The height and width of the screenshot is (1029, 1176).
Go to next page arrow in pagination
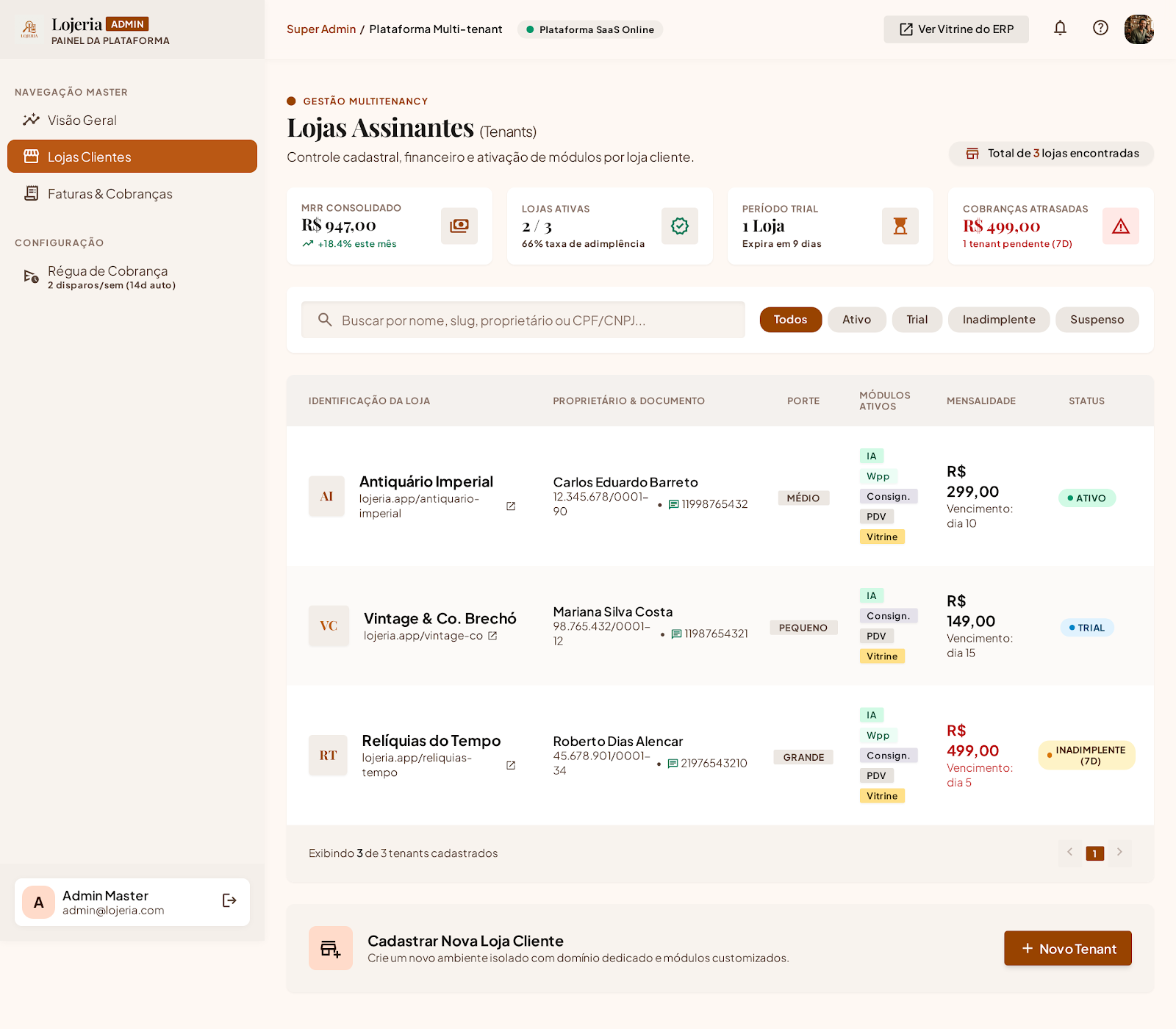click(x=1119, y=853)
